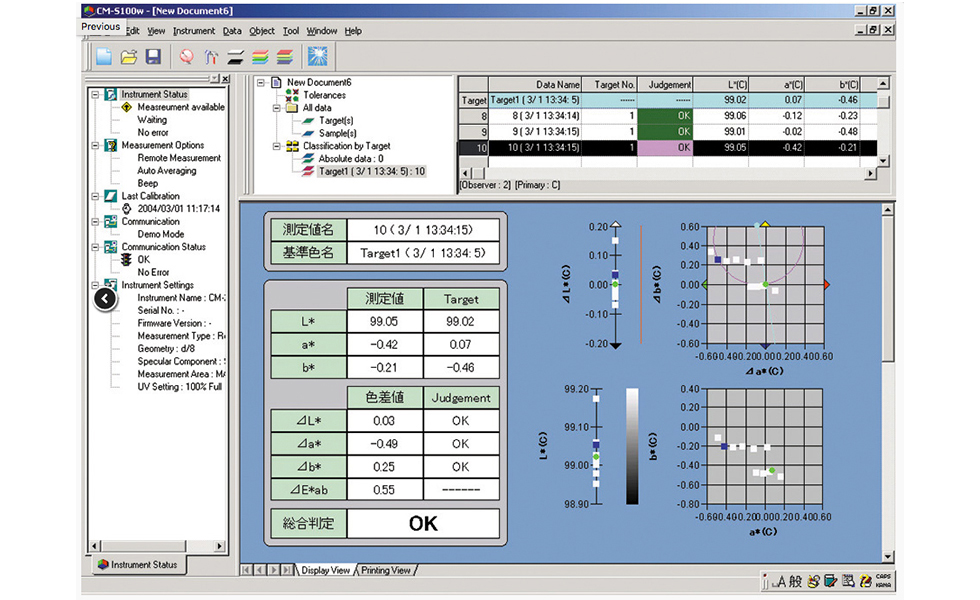Click the Last Calibration node icon
The width and height of the screenshot is (980, 600).
tap(111, 196)
